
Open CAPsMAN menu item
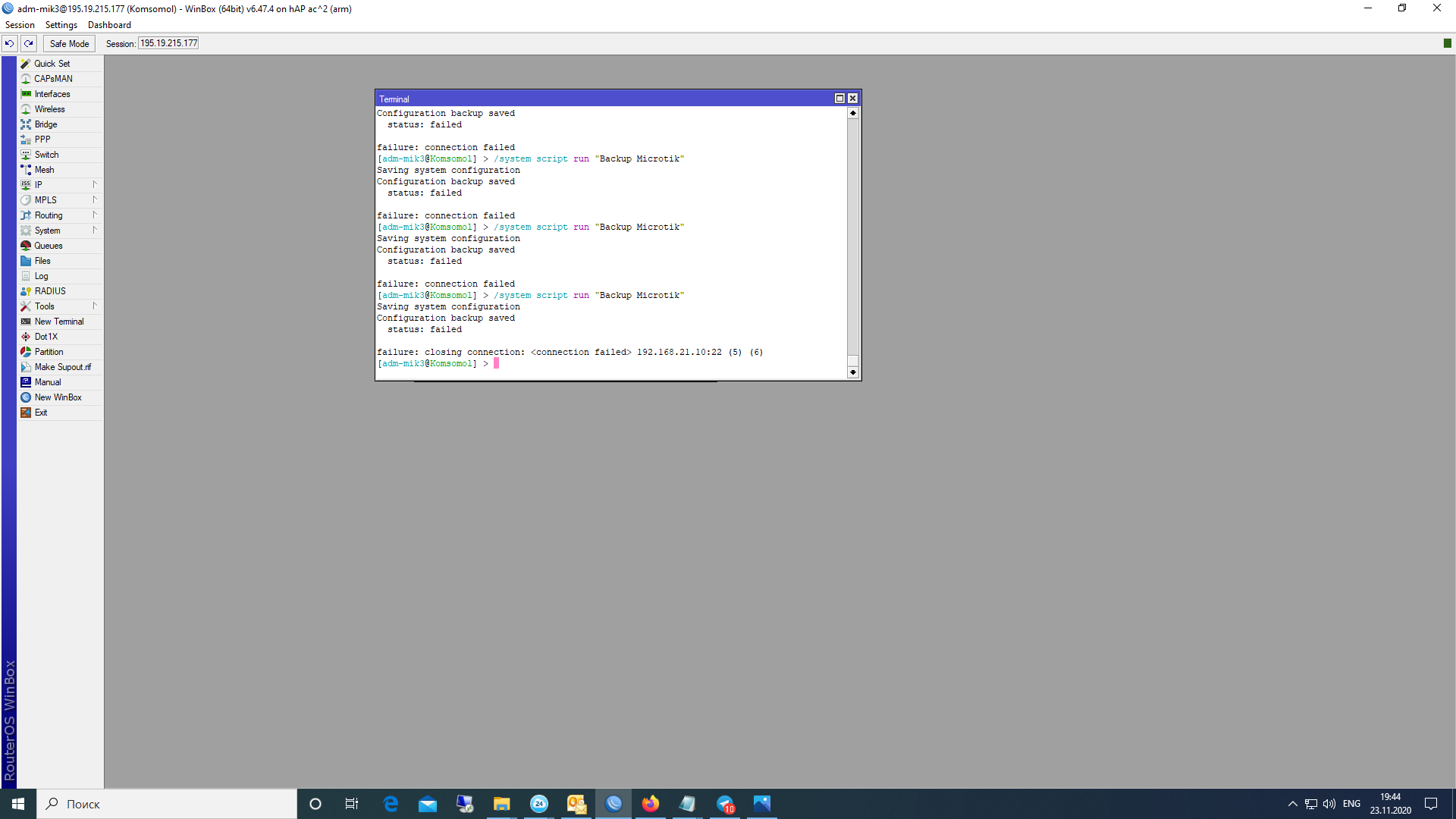pyautogui.click(x=60, y=79)
